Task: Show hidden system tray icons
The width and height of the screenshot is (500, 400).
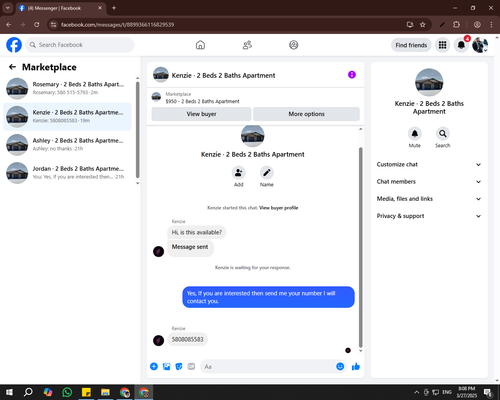Action: click(x=416, y=392)
